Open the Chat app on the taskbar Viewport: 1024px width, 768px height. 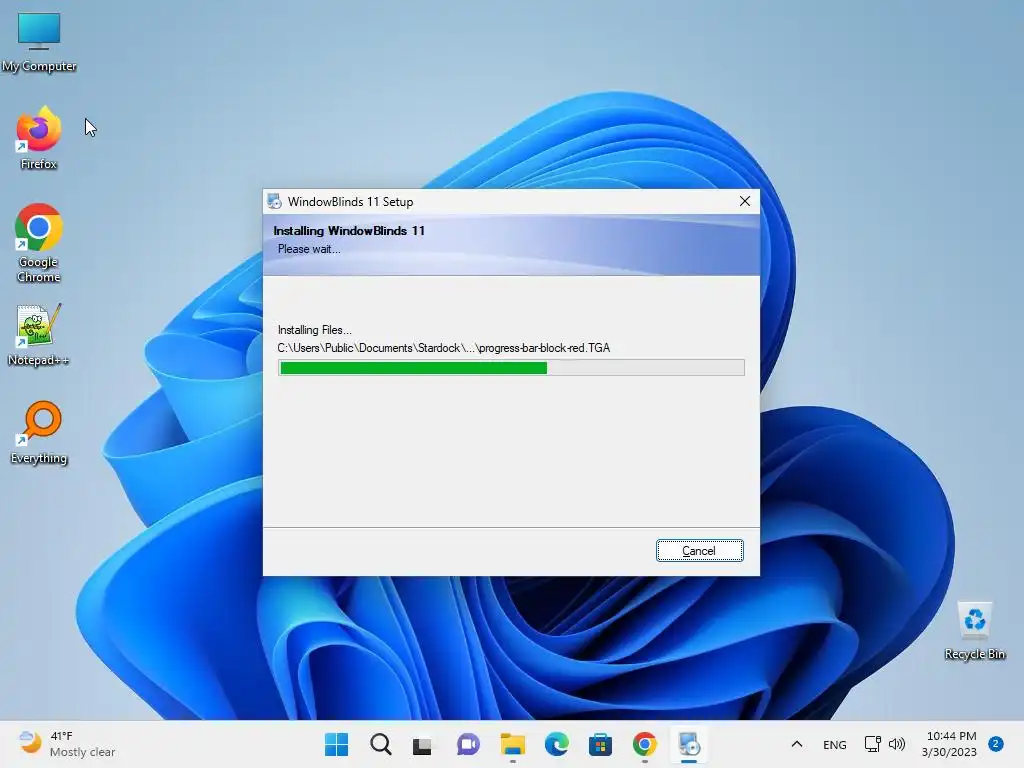[468, 744]
